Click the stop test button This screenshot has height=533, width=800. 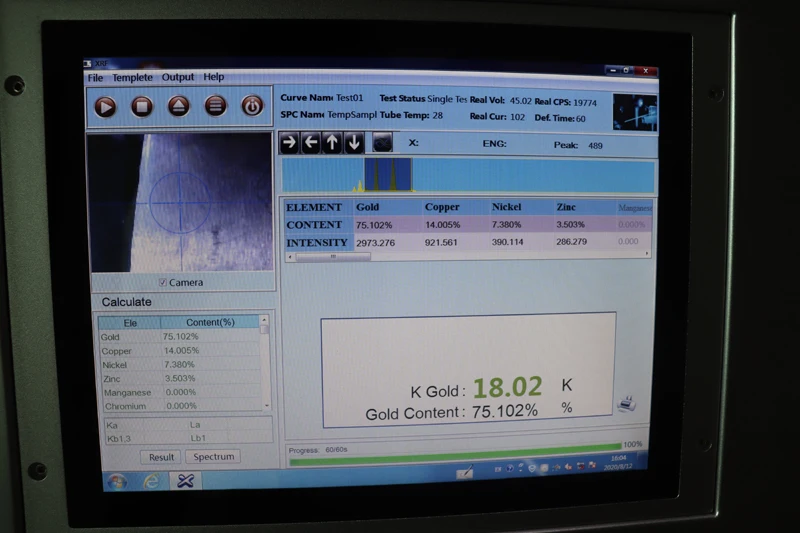pyautogui.click(x=142, y=106)
